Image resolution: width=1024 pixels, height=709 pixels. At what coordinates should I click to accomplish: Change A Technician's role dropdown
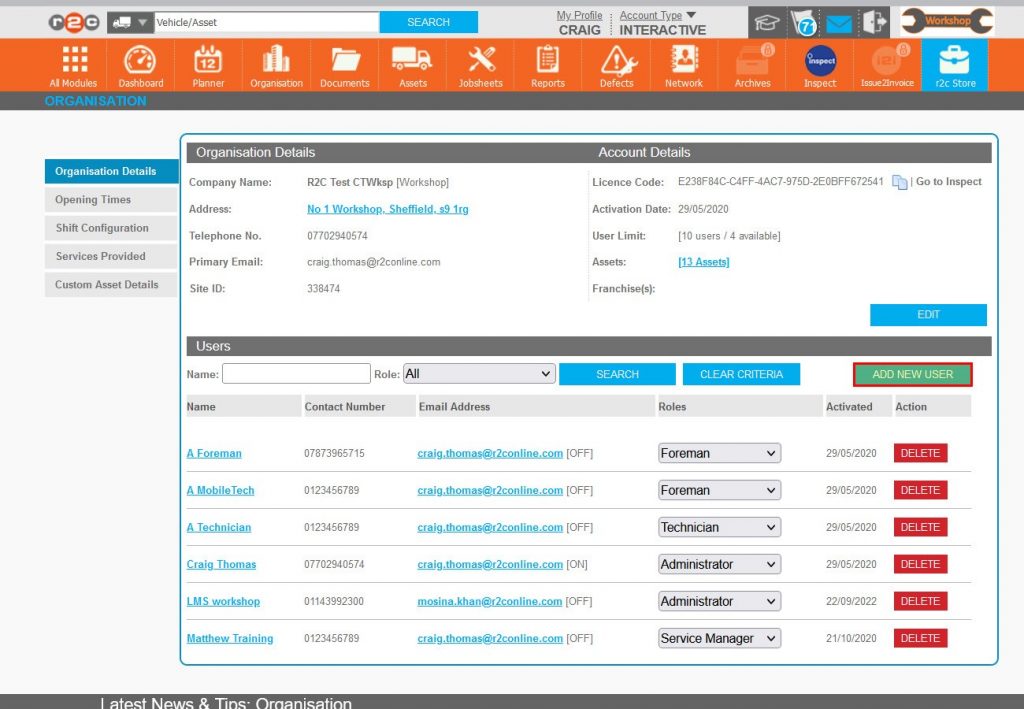[x=718, y=527]
